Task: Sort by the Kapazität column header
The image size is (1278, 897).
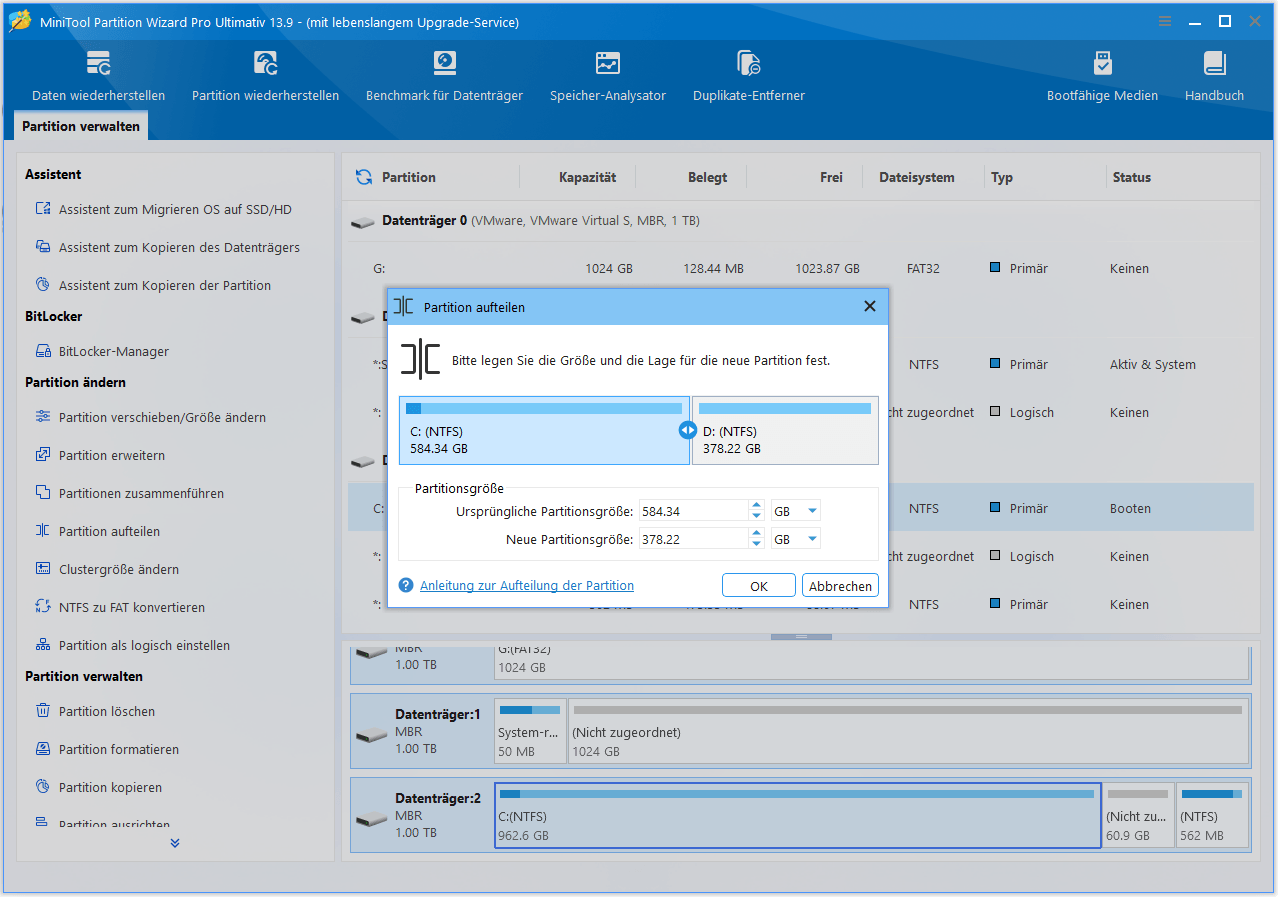Action: tap(587, 177)
